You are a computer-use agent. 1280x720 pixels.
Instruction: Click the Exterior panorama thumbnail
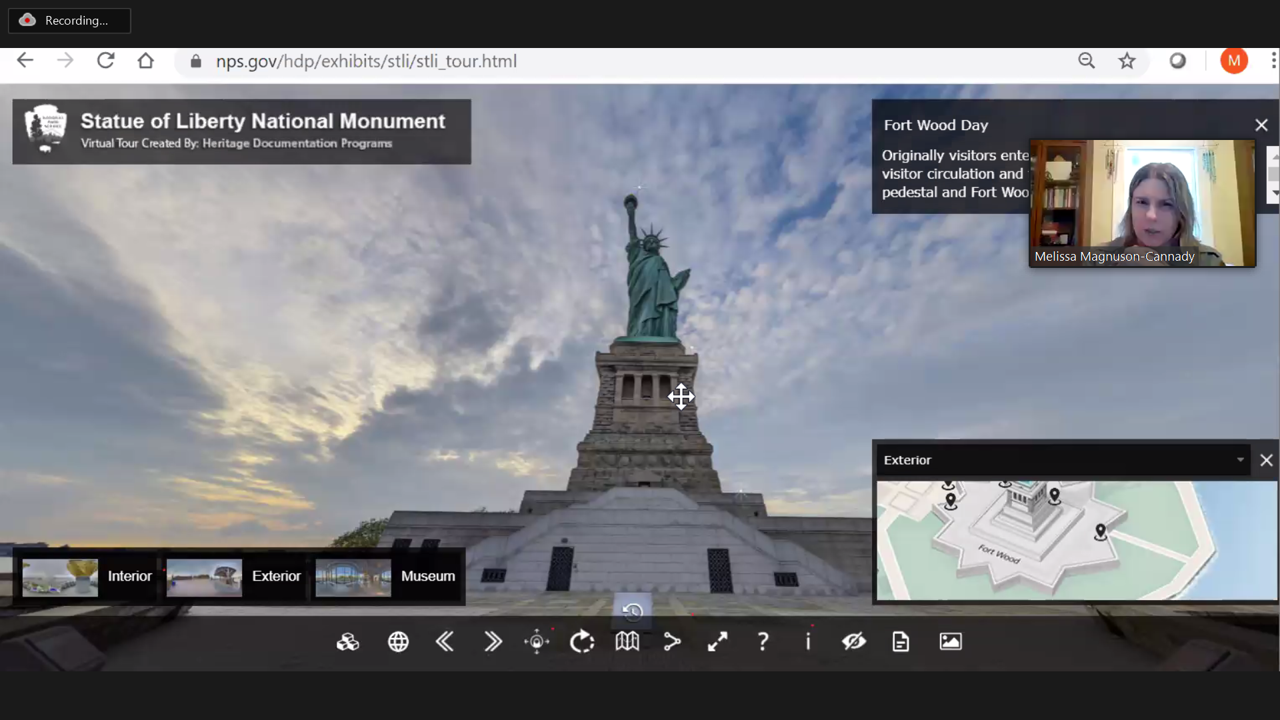point(204,577)
